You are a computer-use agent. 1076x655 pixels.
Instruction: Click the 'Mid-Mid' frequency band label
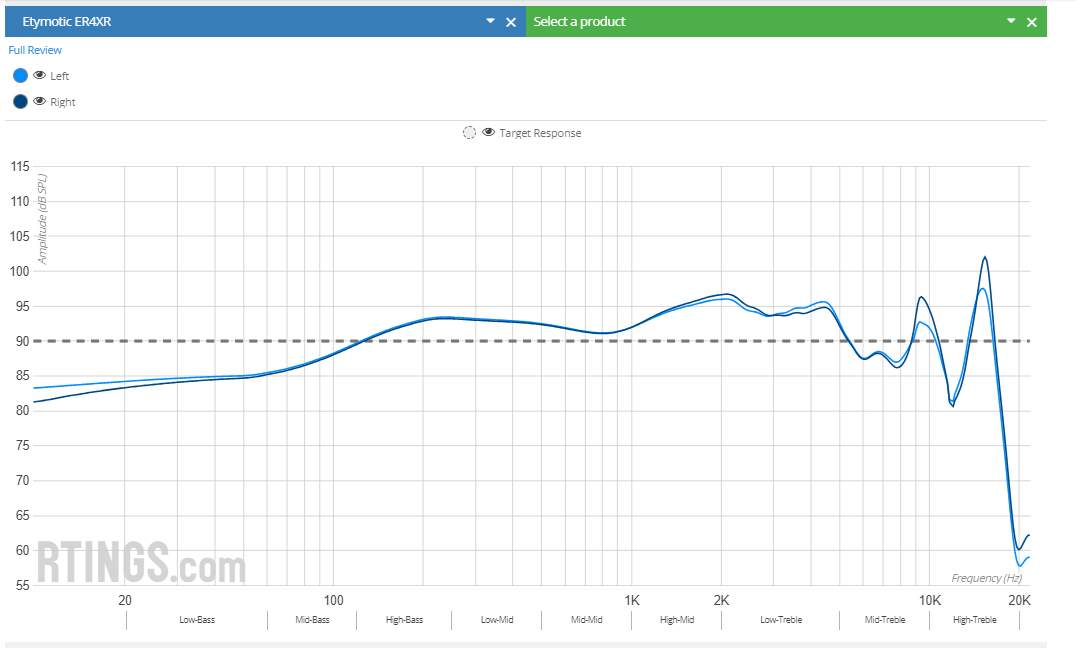pos(587,619)
